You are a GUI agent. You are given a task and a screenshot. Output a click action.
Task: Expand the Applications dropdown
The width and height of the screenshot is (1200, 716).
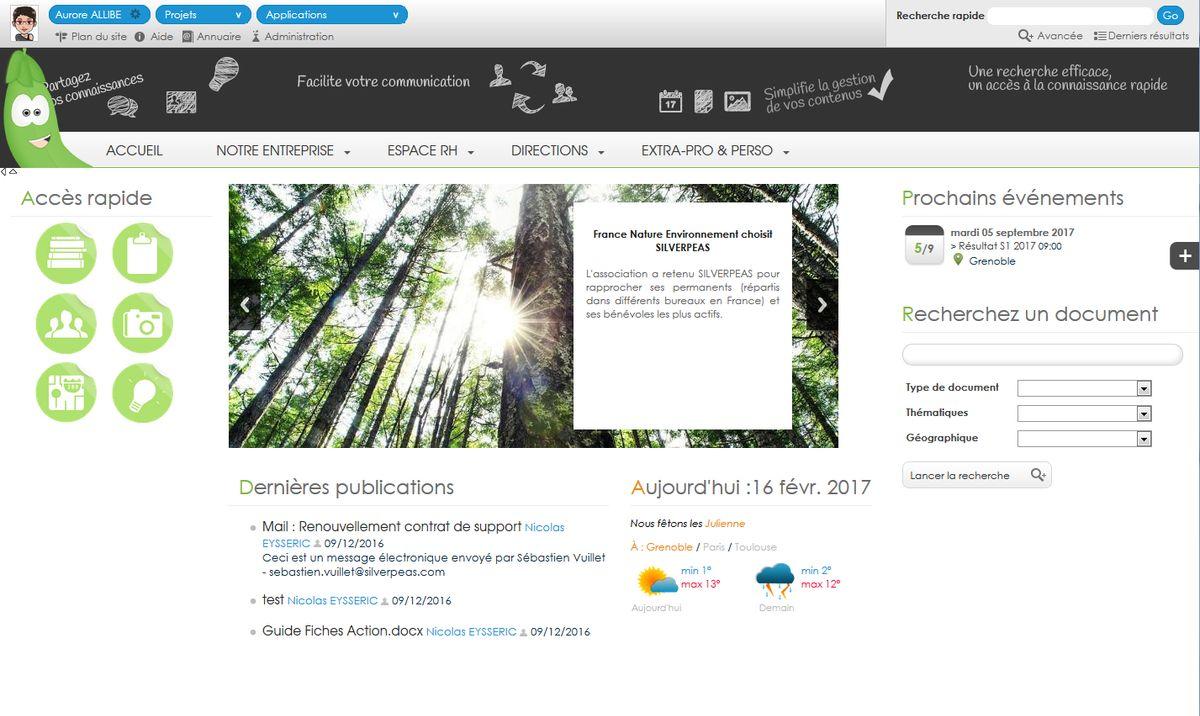331,15
